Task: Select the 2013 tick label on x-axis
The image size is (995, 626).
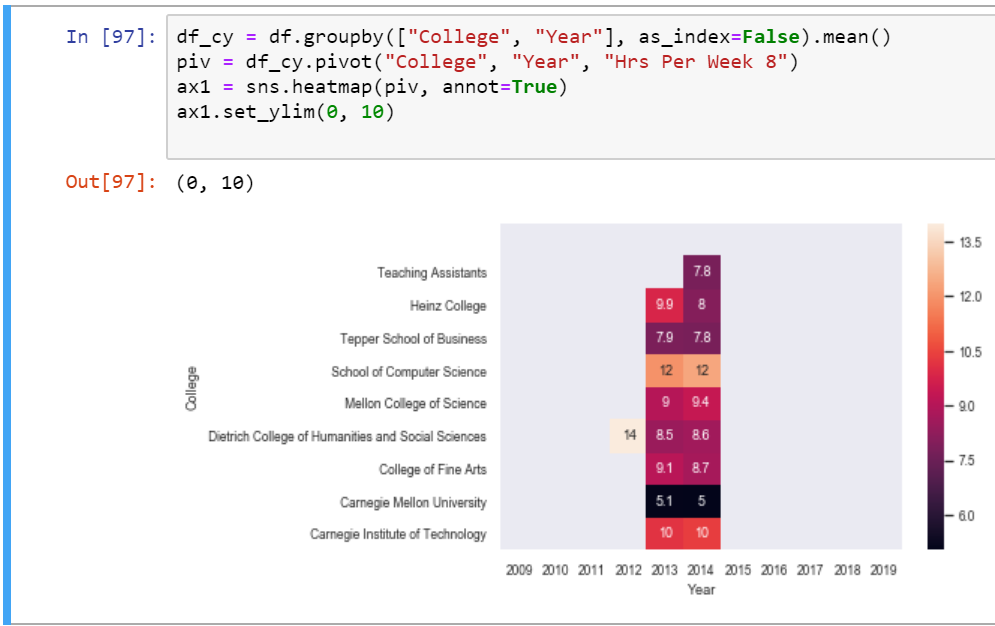Action: pyautogui.click(x=664, y=569)
